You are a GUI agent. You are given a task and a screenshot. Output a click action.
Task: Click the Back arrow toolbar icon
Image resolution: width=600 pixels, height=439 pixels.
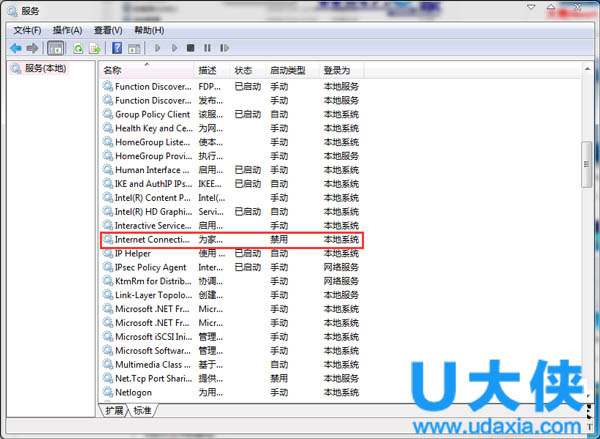[x=15, y=48]
